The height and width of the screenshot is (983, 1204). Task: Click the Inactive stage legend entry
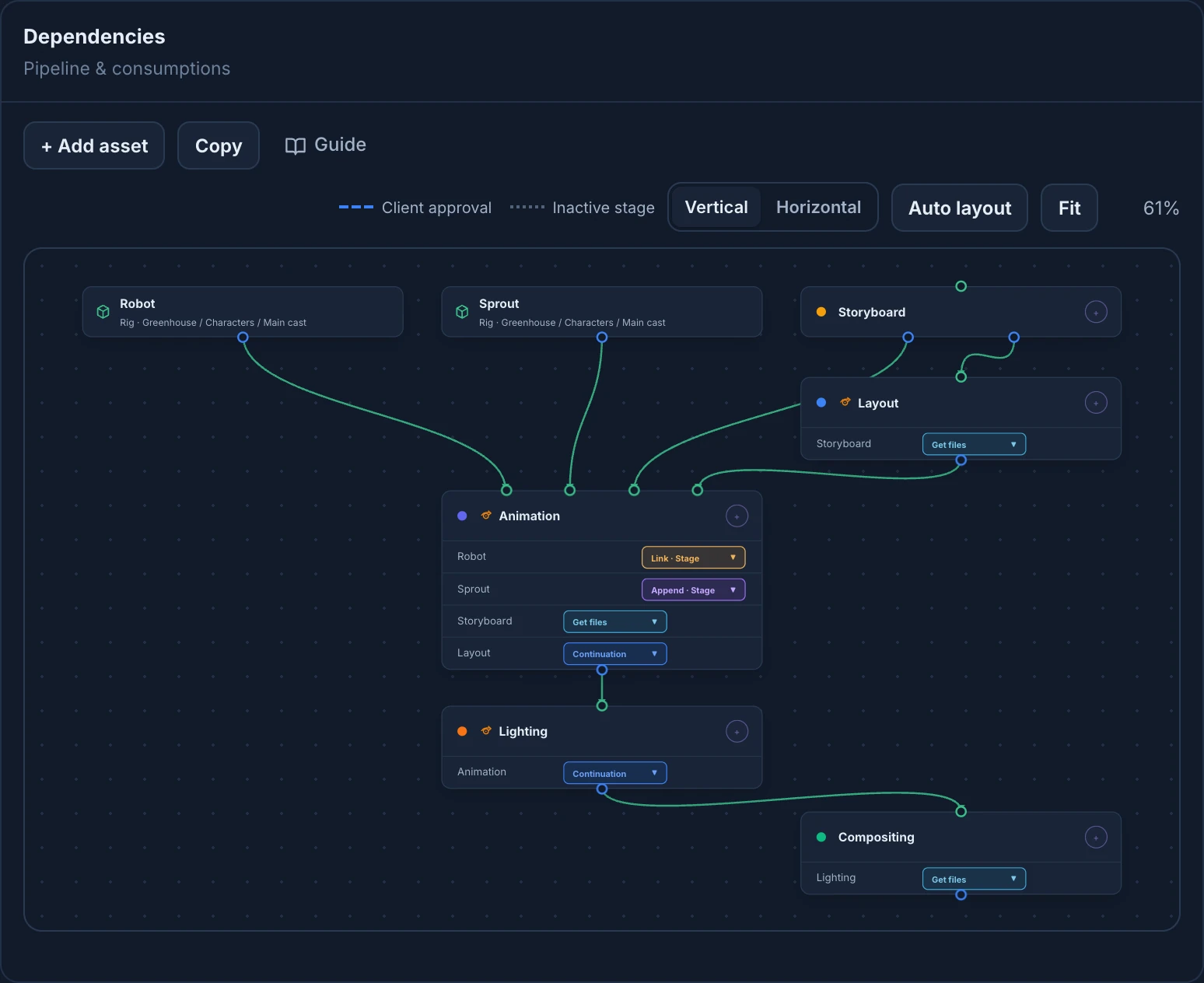[x=582, y=208]
